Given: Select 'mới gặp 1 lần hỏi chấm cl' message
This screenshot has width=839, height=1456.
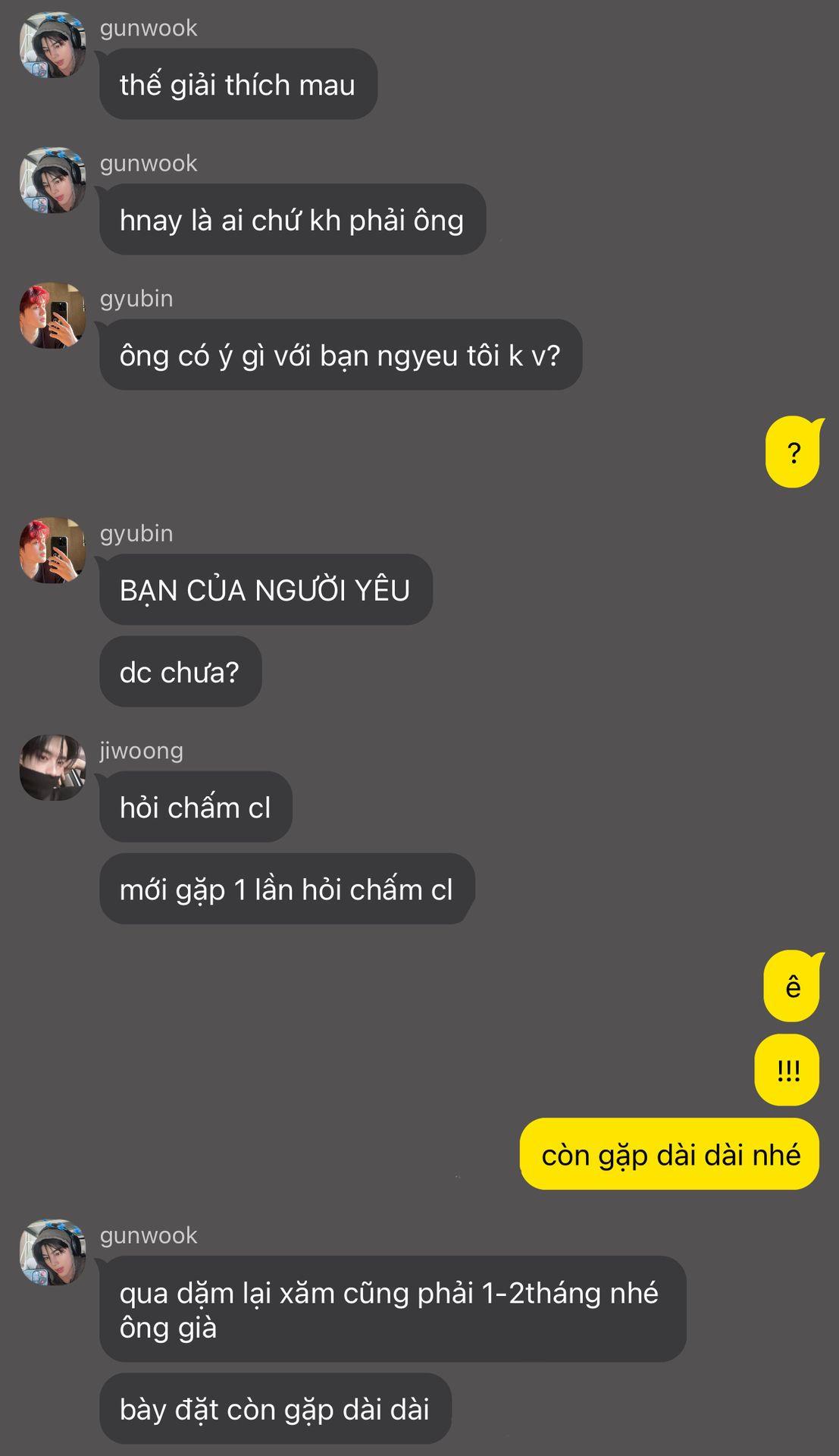Looking at the screenshot, I should click(286, 889).
